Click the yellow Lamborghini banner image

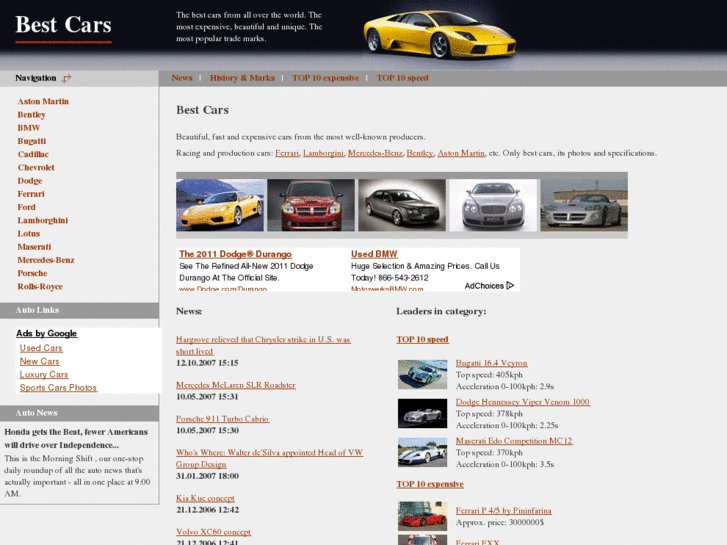[x=439, y=34]
